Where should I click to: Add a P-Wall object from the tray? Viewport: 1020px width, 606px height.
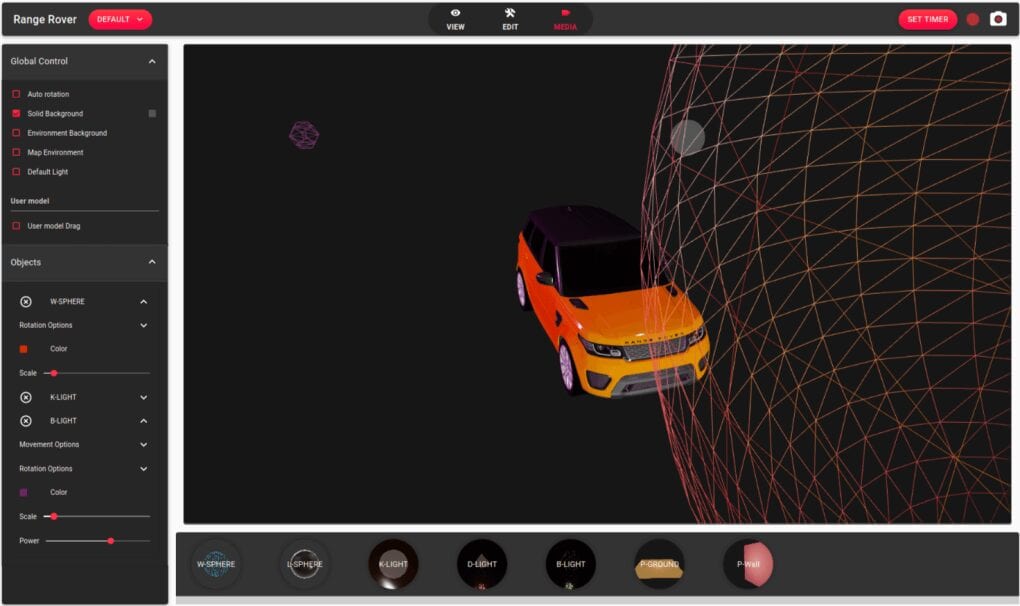(748, 564)
